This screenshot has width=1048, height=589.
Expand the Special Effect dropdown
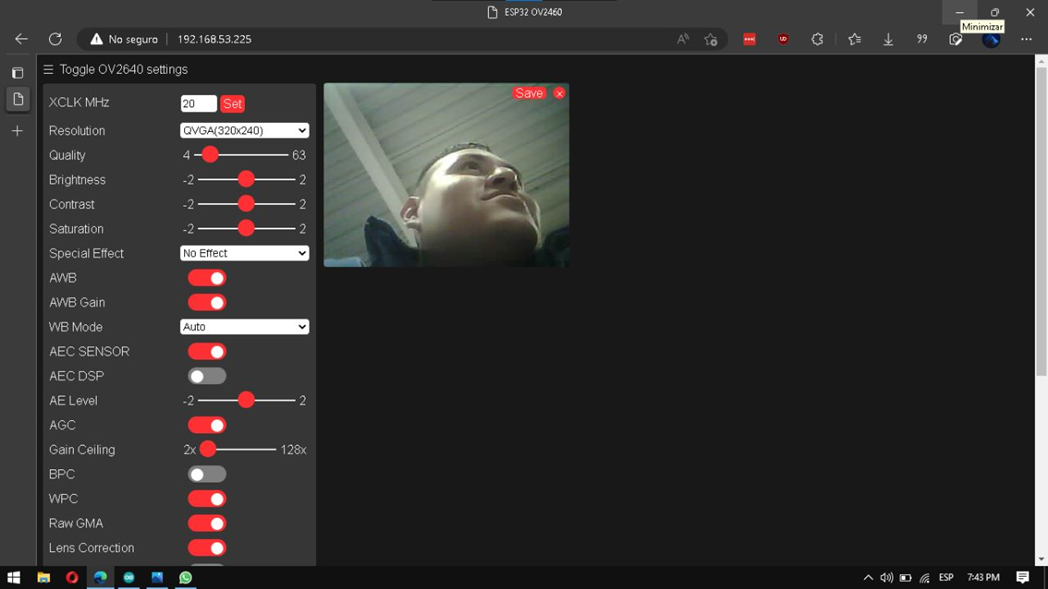(x=244, y=253)
